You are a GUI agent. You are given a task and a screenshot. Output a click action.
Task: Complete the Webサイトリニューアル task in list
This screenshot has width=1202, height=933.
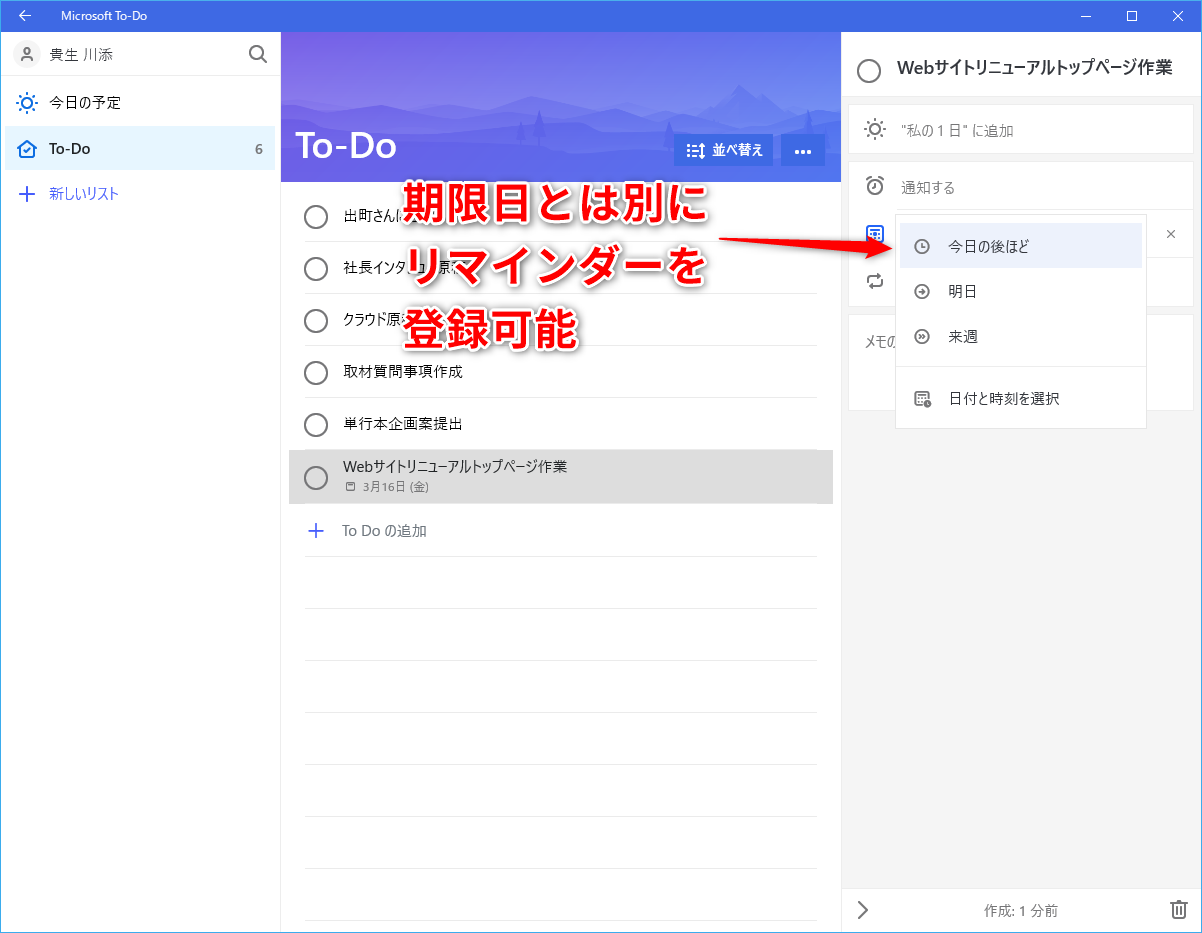coord(316,477)
